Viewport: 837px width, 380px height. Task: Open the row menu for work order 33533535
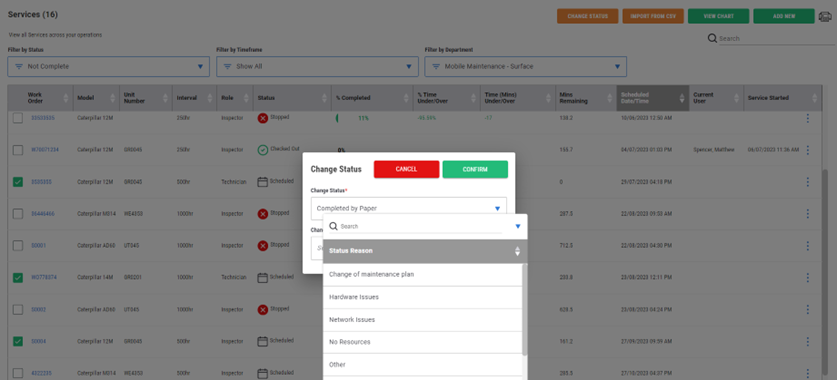(808, 118)
